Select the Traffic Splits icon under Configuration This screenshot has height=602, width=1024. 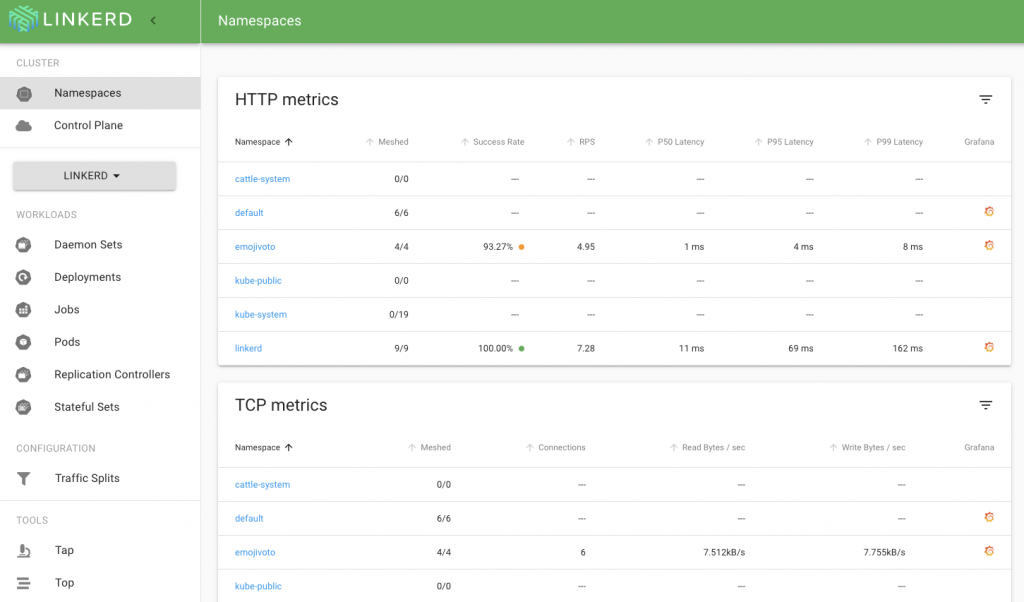click(x=24, y=478)
